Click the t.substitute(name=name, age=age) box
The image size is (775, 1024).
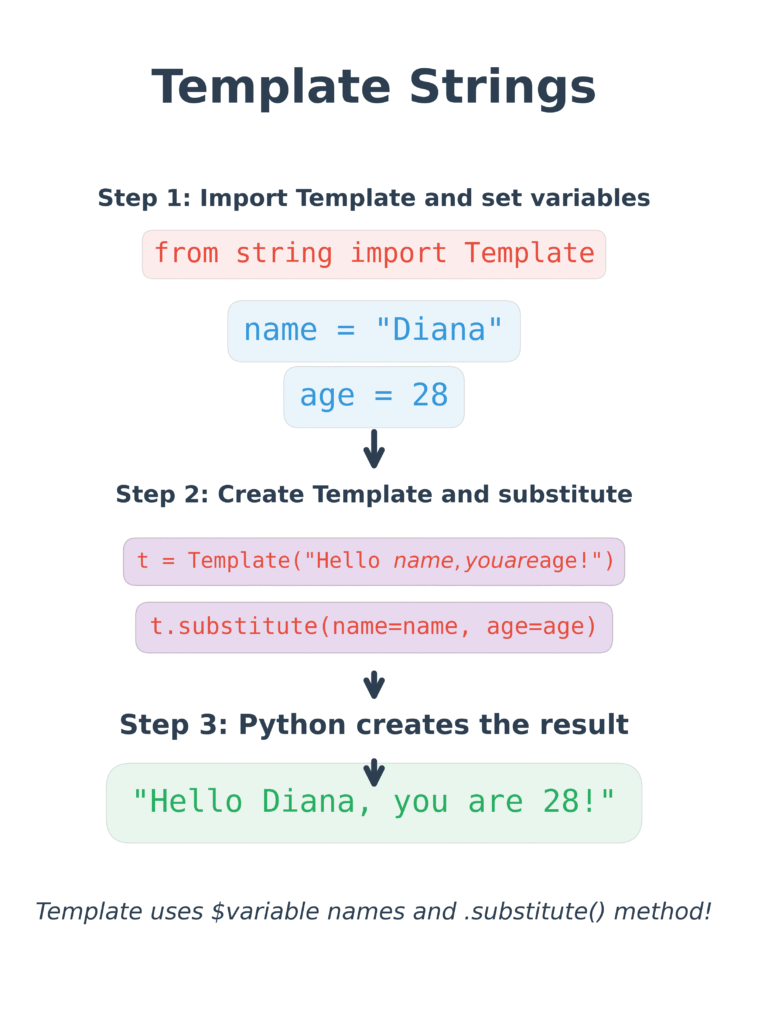pos(373,628)
